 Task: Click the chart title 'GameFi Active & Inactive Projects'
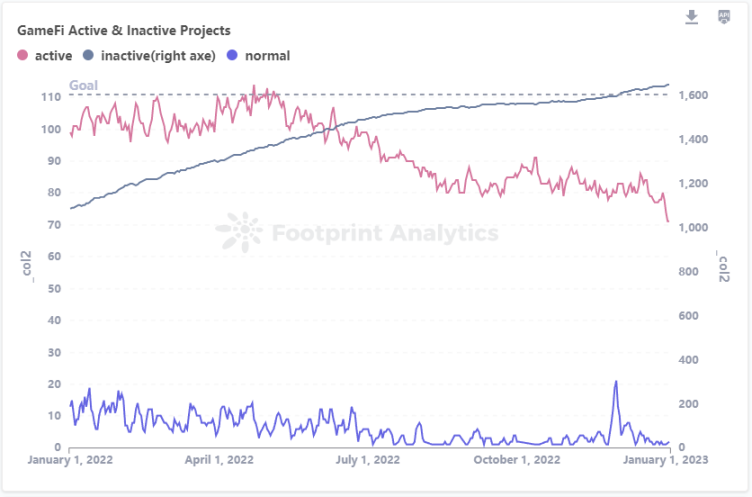tap(124, 31)
